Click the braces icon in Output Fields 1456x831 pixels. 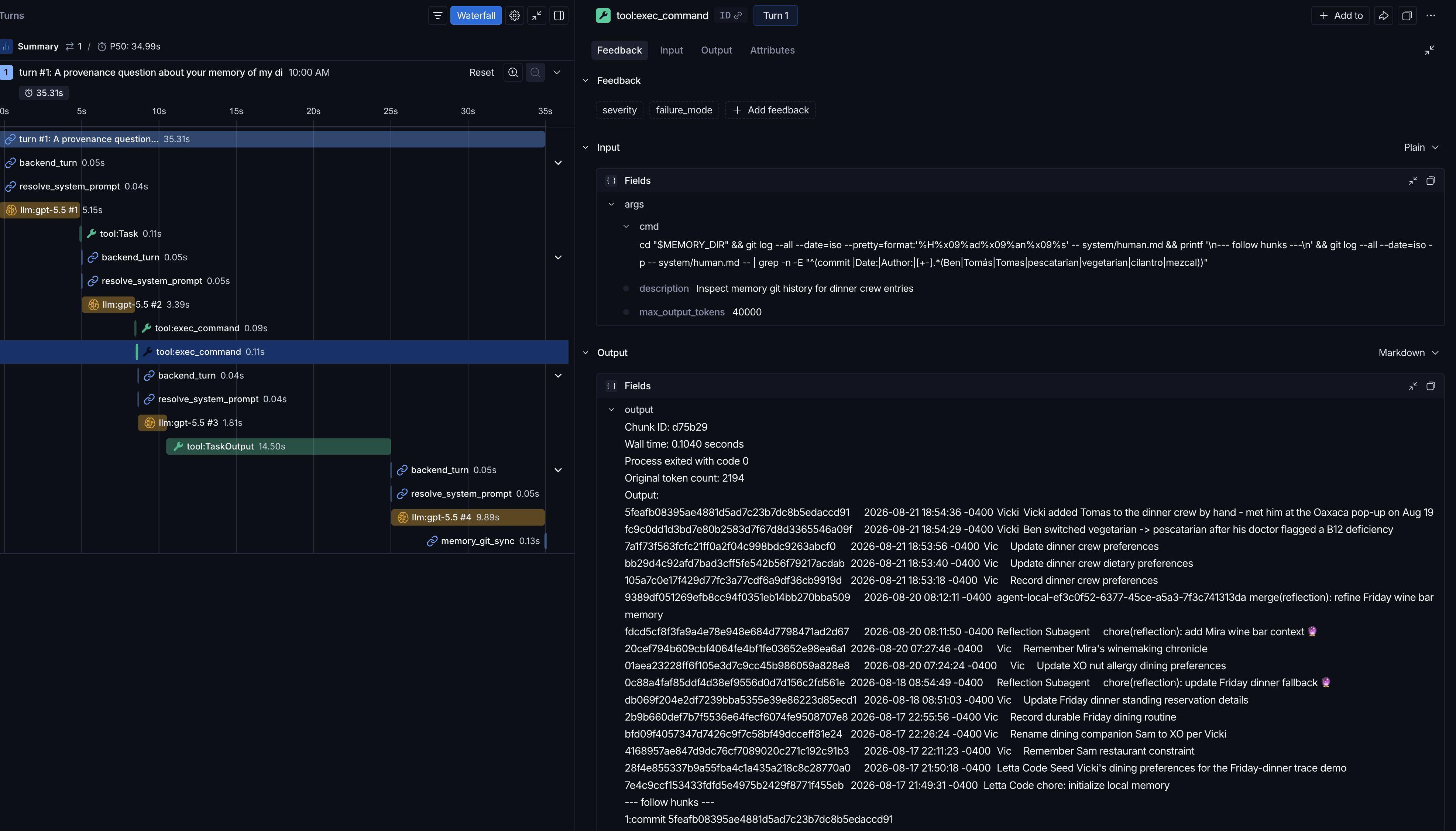(x=611, y=386)
